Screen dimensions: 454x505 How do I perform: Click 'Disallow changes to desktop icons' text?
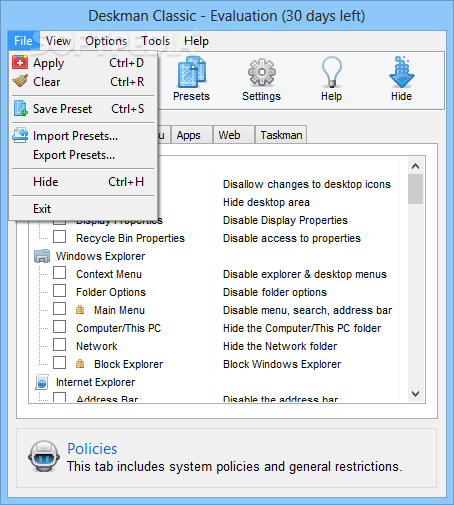click(307, 184)
